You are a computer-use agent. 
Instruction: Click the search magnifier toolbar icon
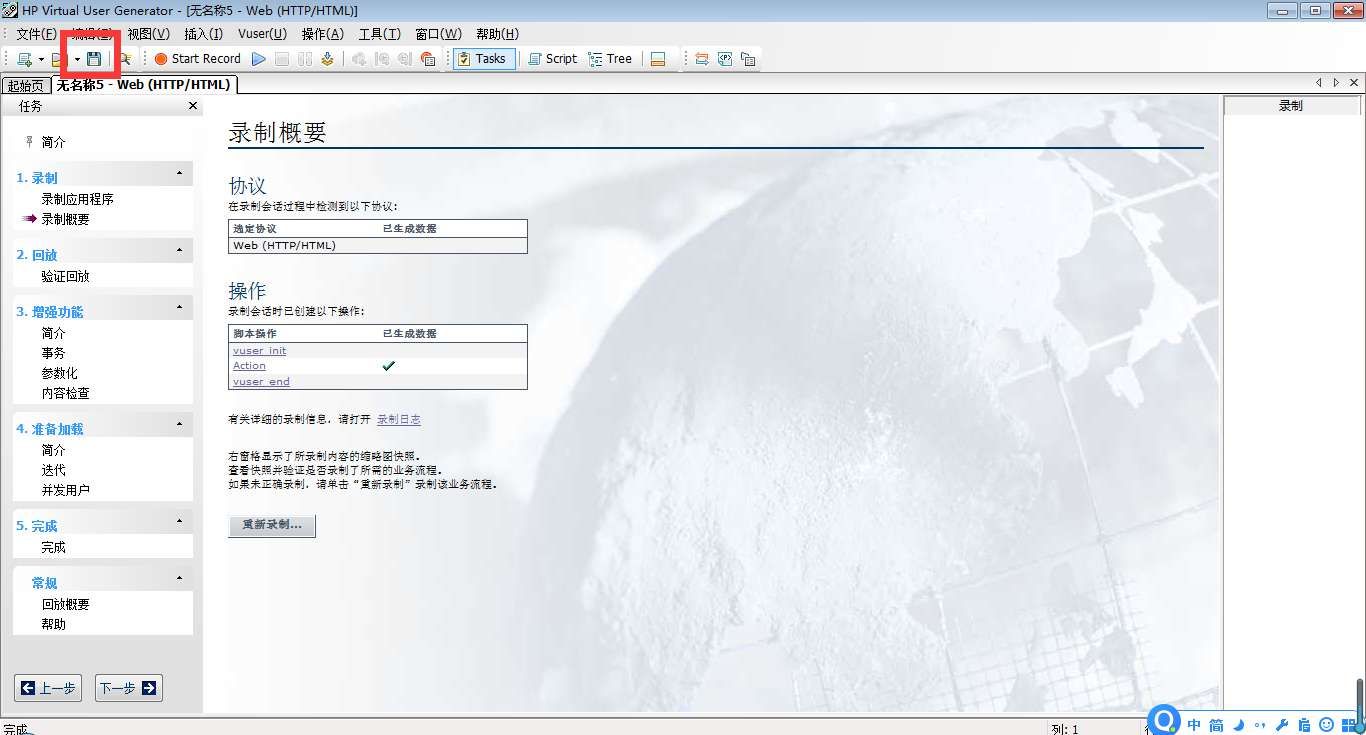pos(125,59)
